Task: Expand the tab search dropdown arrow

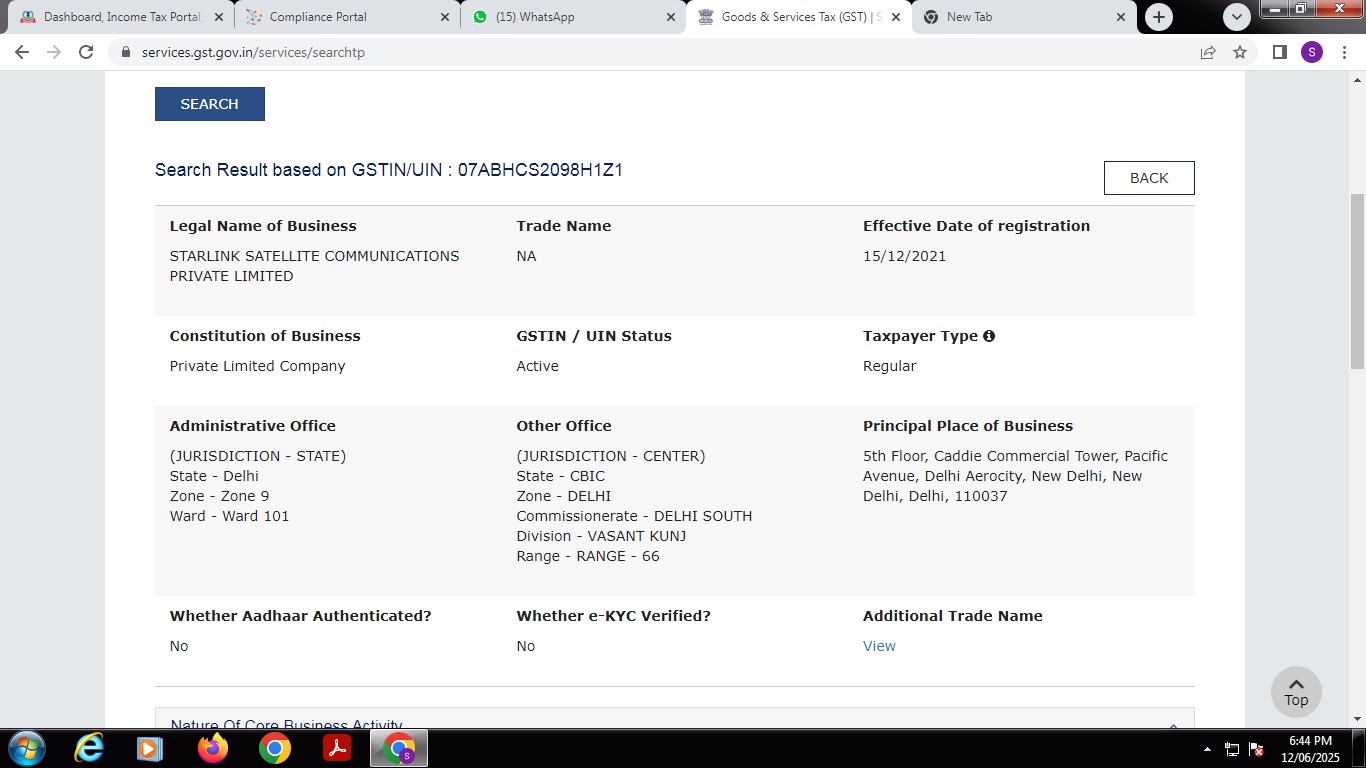Action: (1237, 17)
